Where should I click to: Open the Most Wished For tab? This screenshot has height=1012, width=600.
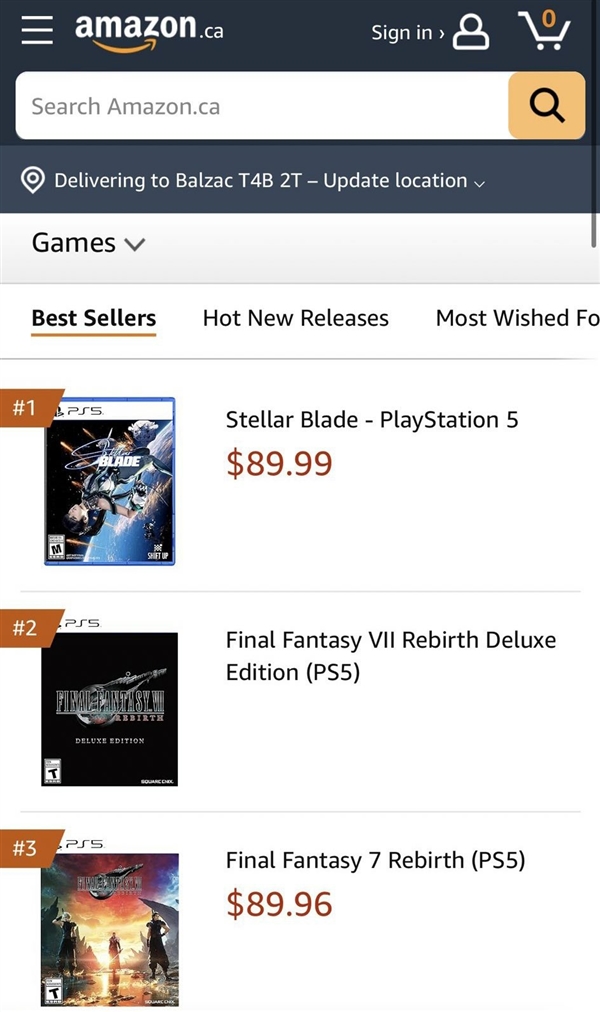click(517, 318)
